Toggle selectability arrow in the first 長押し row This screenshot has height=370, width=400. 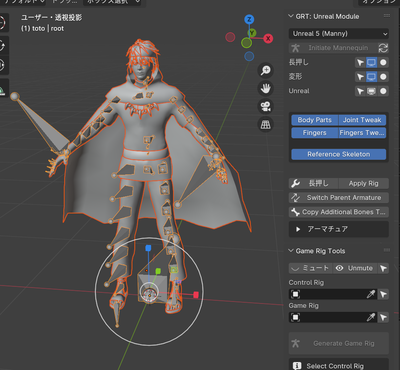coord(360,62)
